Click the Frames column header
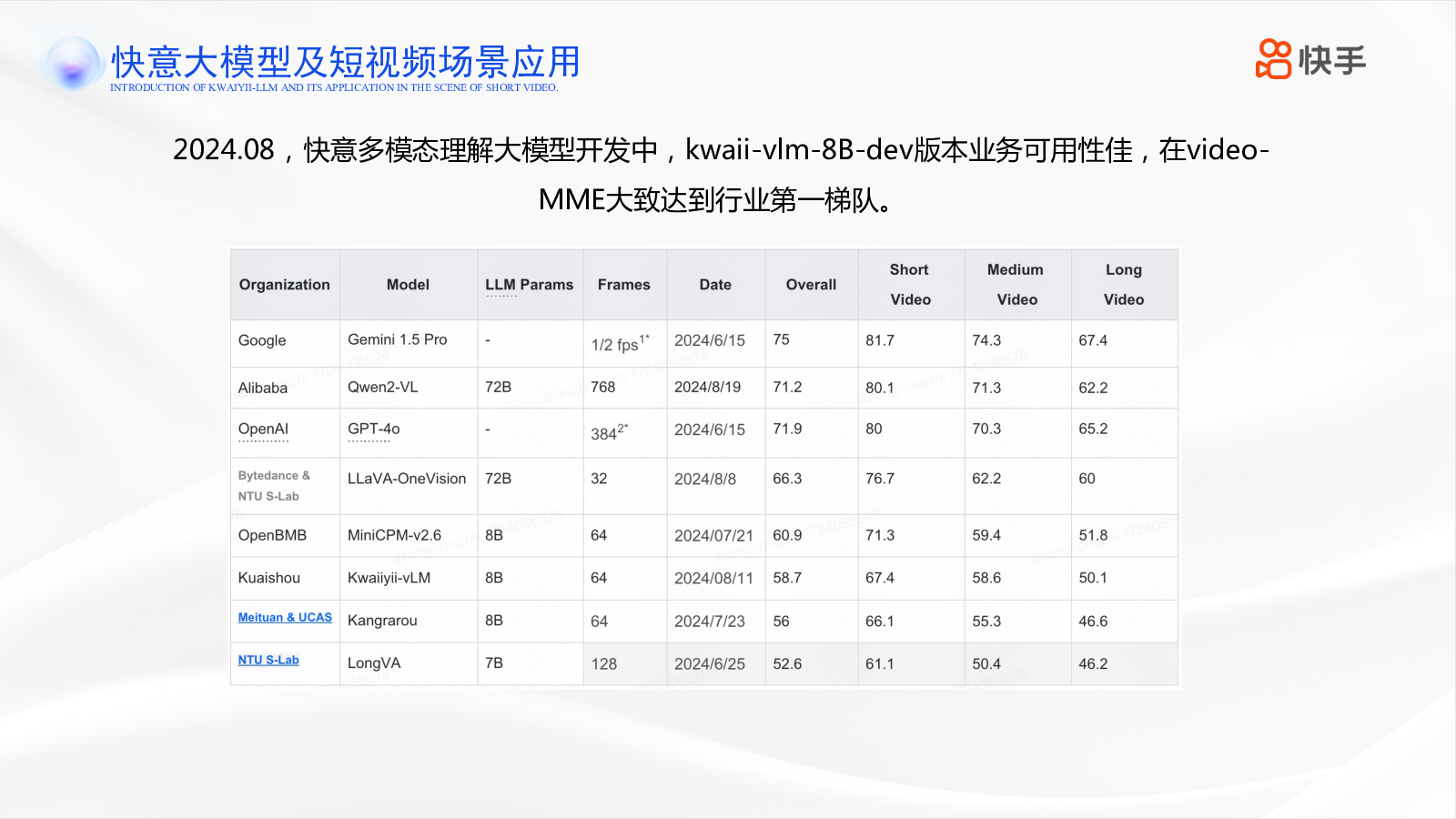This screenshot has width=1456, height=819. pyautogui.click(x=624, y=285)
